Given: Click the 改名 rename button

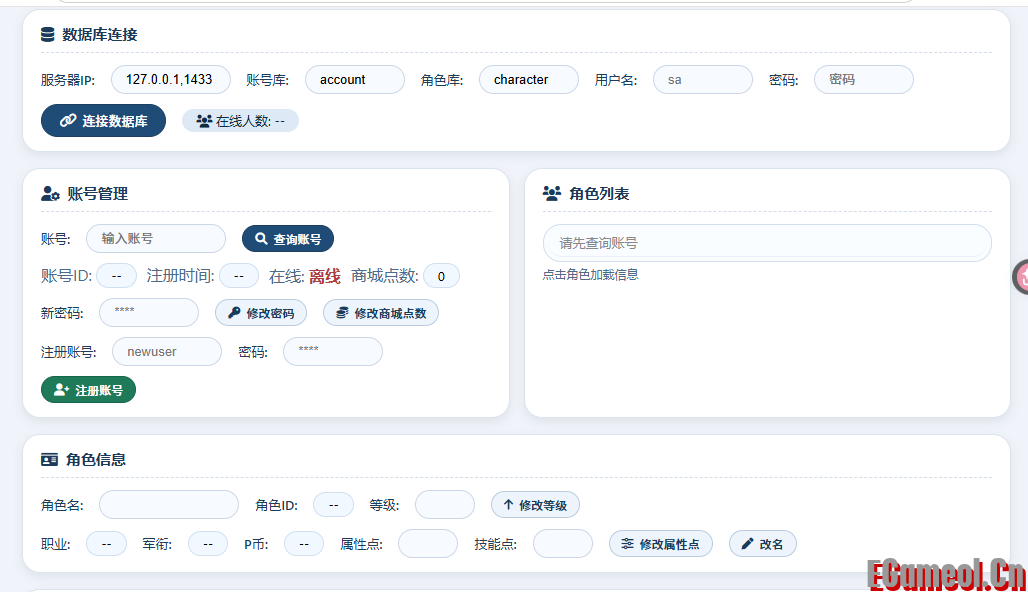Looking at the screenshot, I should coord(763,543).
